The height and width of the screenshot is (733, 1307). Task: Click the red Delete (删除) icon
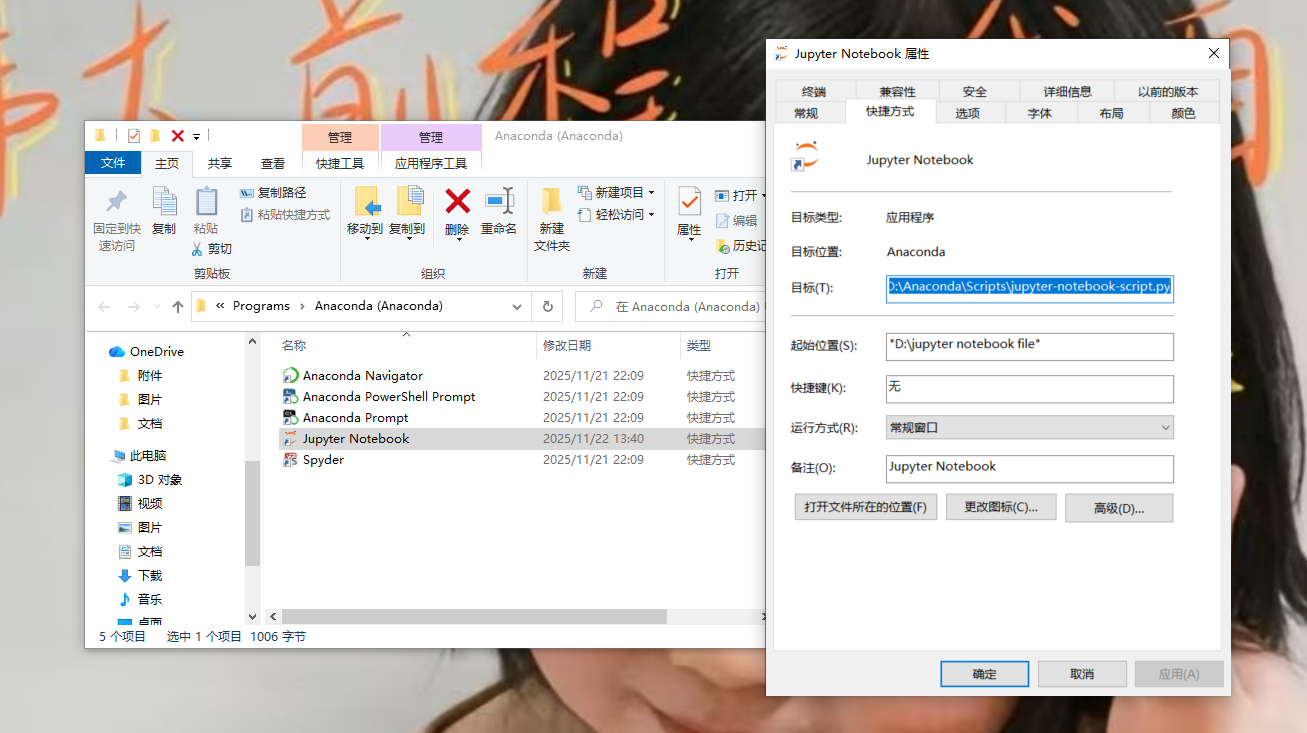(457, 201)
